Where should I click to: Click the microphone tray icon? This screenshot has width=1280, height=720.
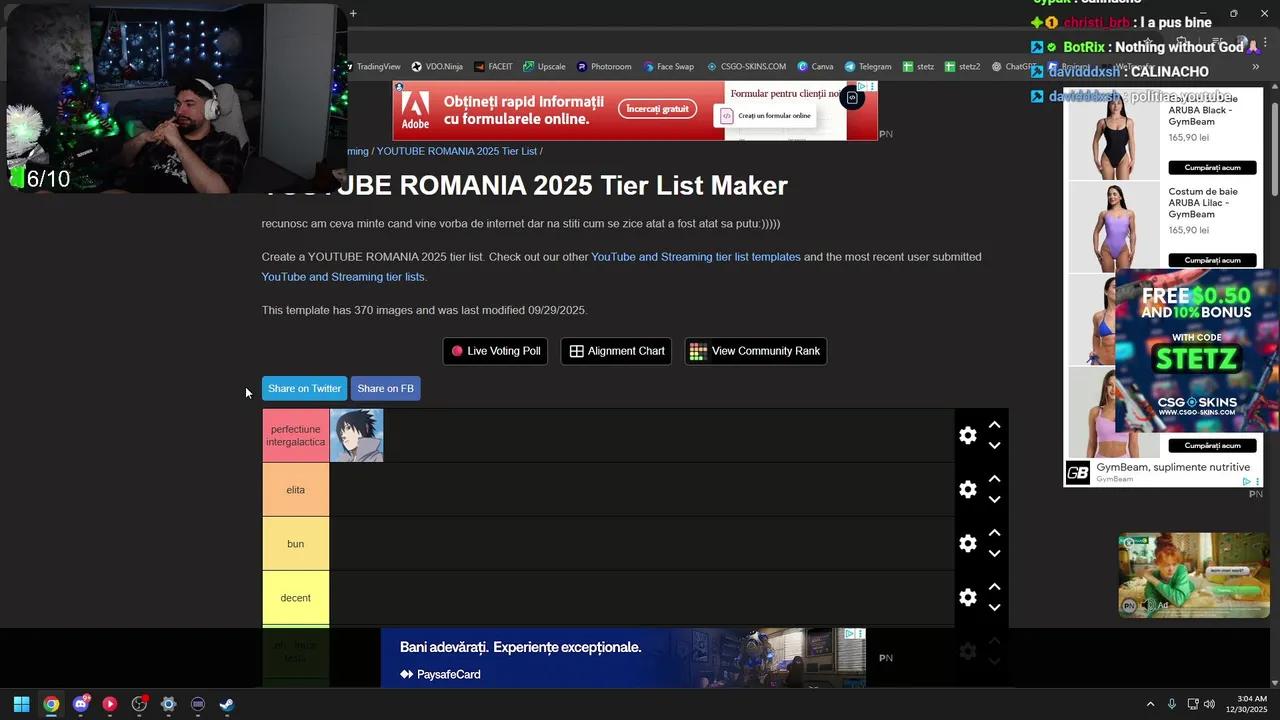(1171, 704)
